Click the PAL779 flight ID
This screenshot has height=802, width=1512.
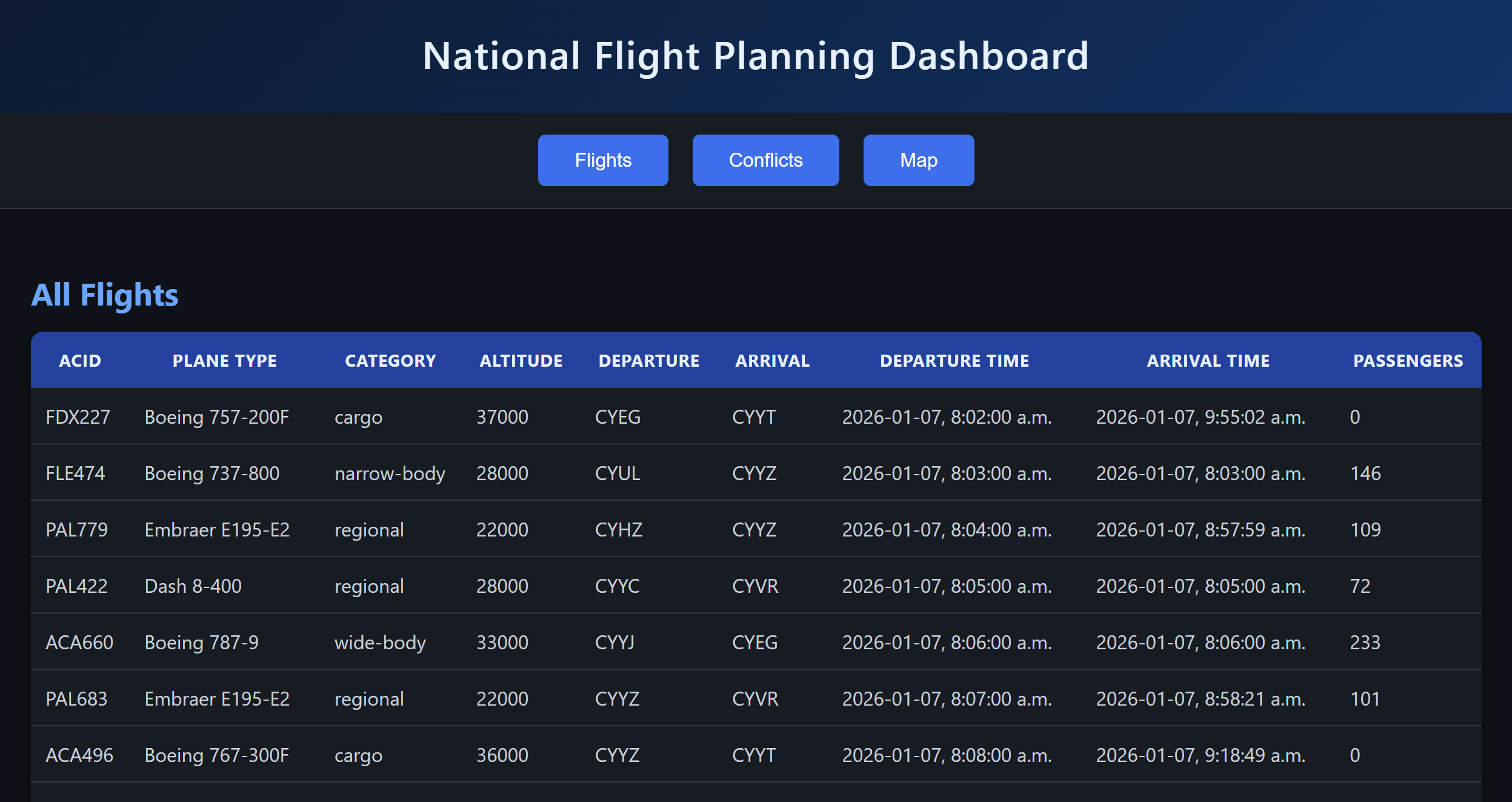pyautogui.click(x=77, y=530)
